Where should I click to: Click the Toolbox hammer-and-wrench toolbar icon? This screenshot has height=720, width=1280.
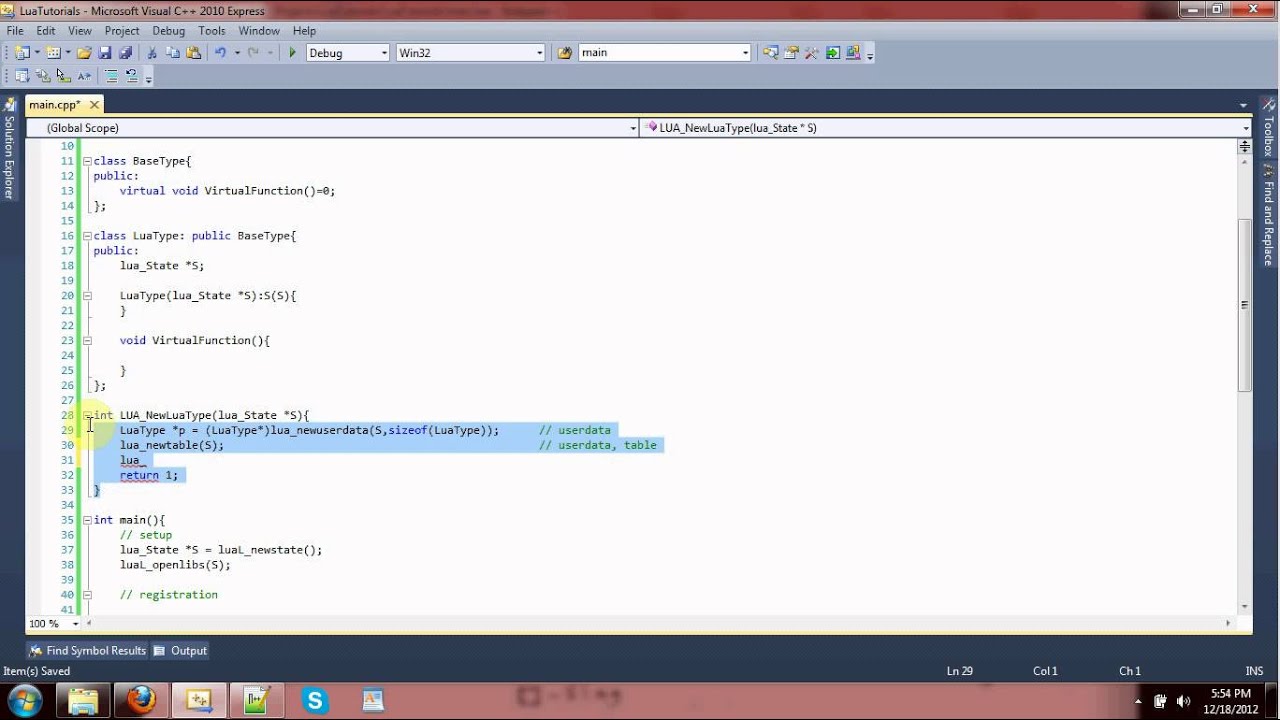(x=812, y=53)
